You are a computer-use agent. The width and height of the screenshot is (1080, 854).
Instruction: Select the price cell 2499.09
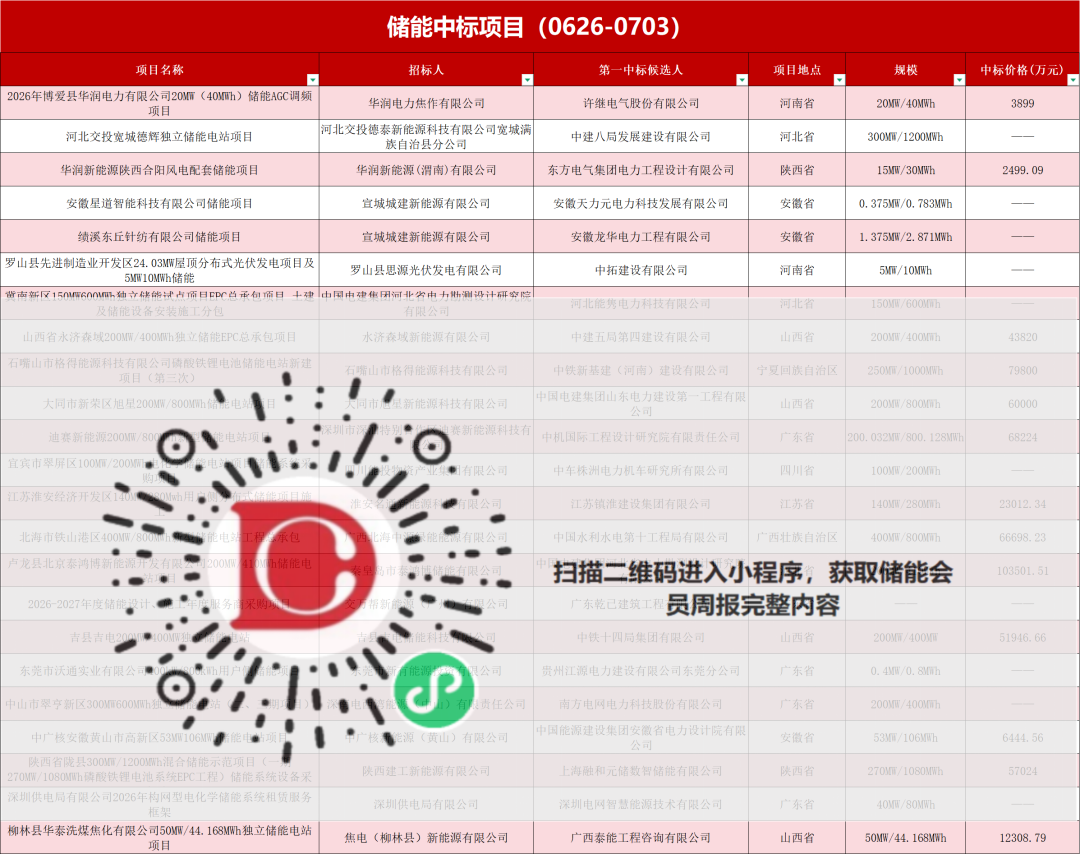point(1022,170)
